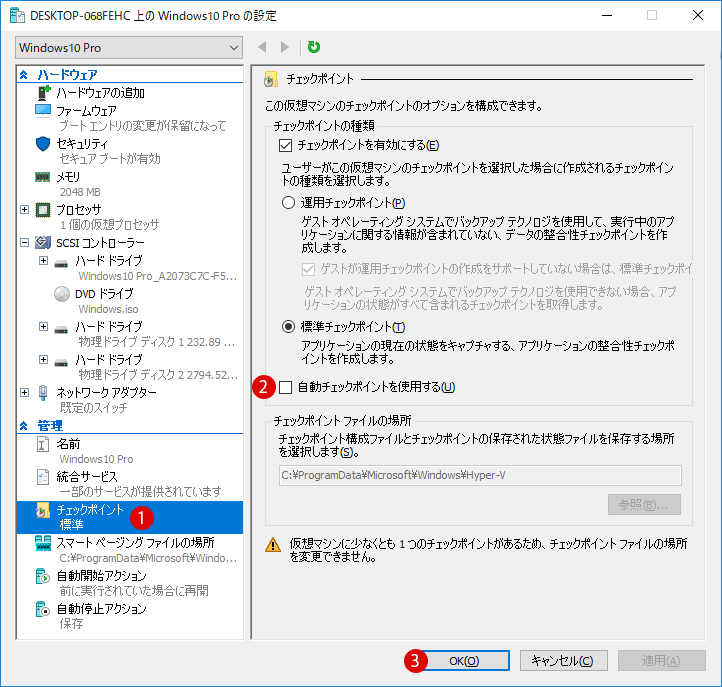The height and width of the screenshot is (687, 722).
Task: Select the チェックポイント icon in the tree
Action: click(43, 510)
